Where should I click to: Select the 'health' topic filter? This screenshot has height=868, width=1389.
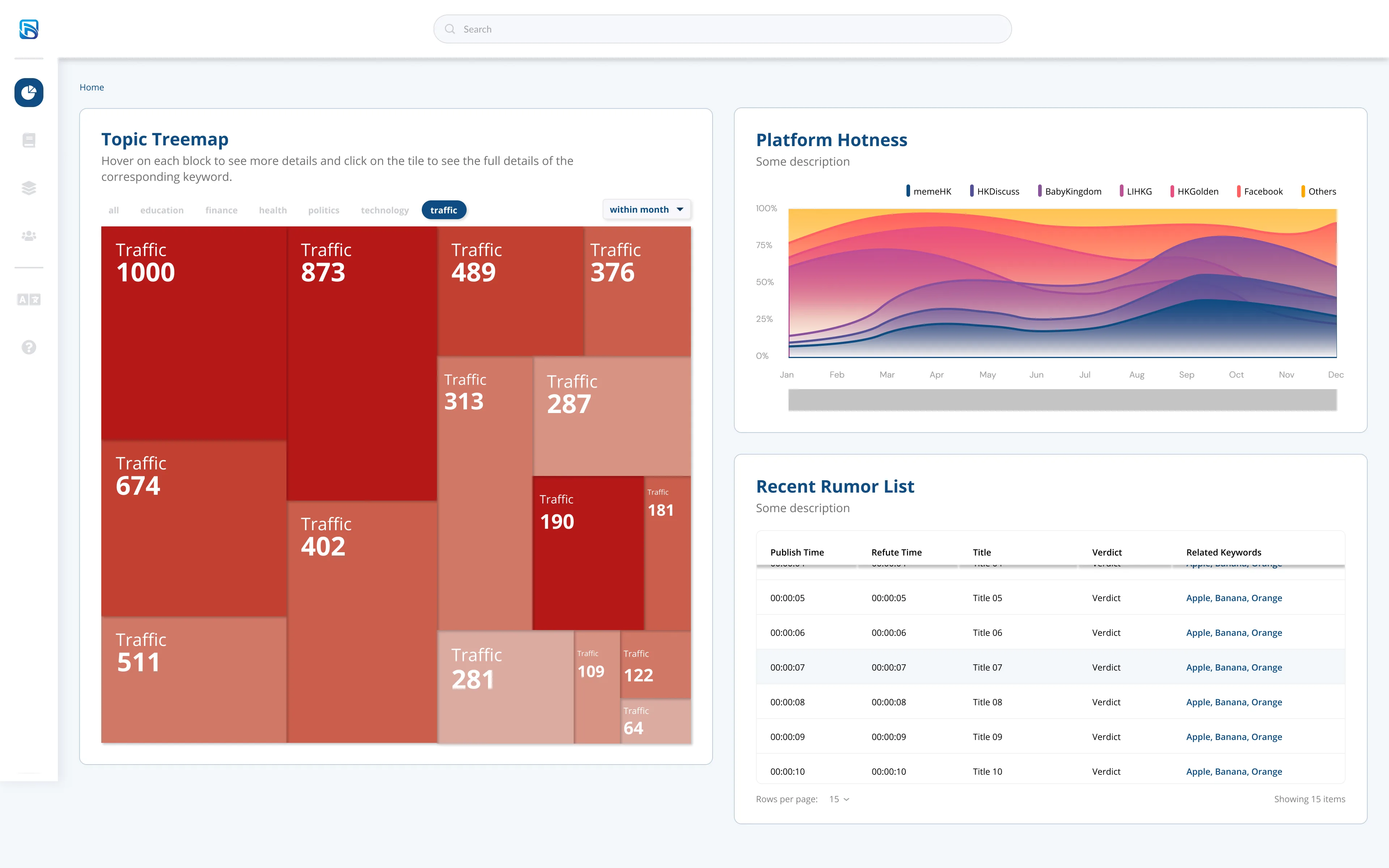(273, 210)
